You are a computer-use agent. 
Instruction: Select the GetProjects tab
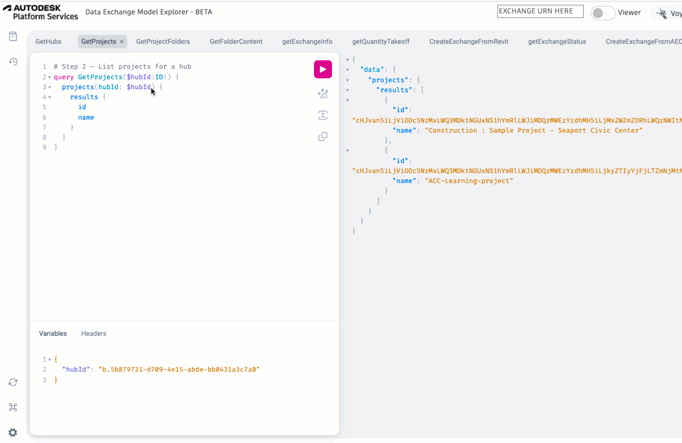click(98, 42)
